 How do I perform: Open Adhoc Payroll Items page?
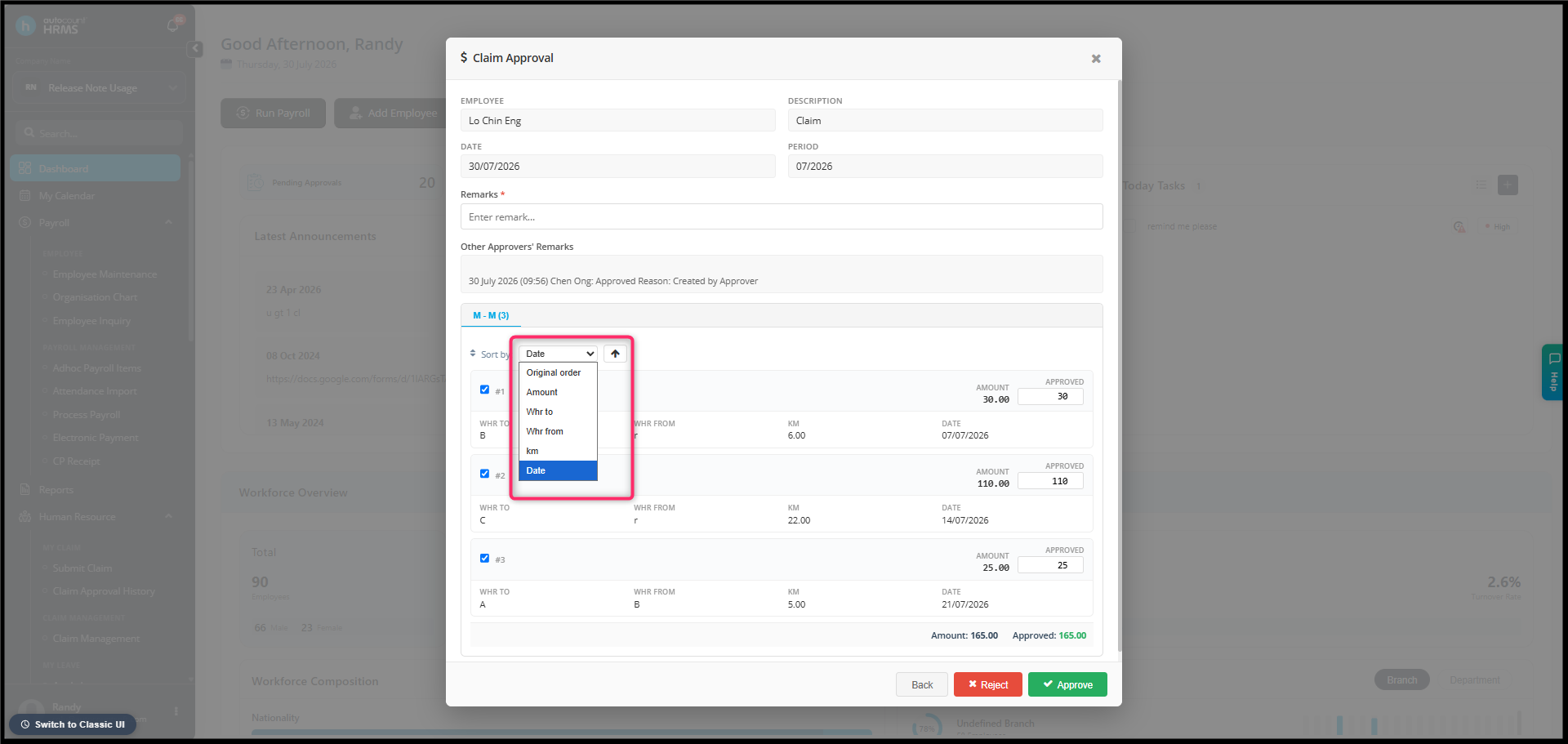(96, 368)
